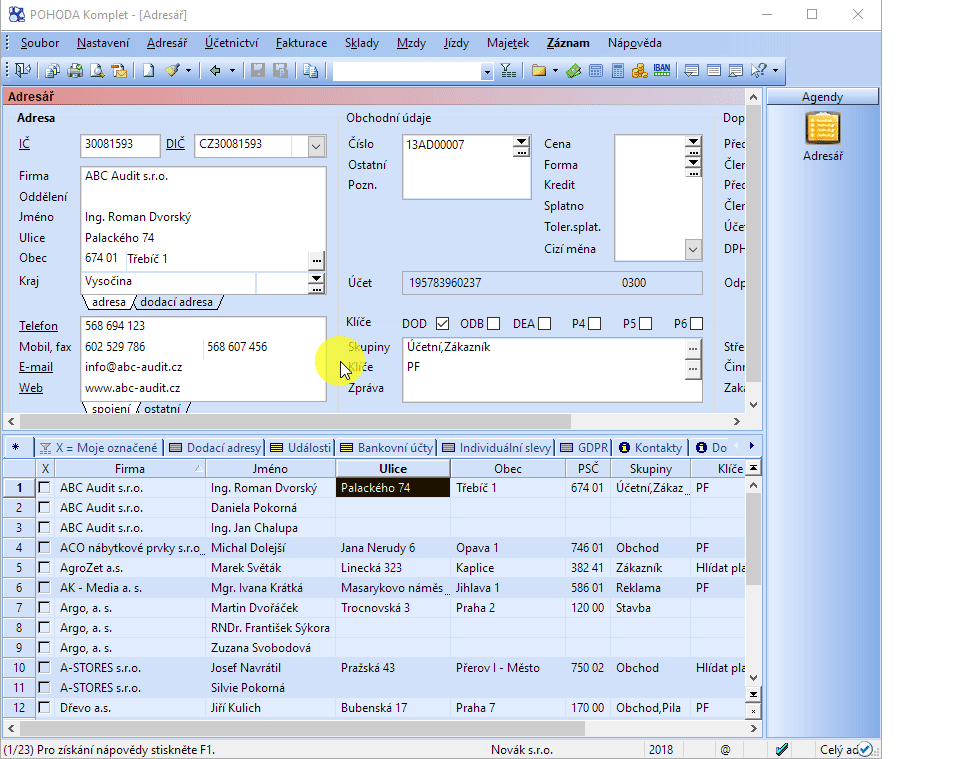Click the copy record icon
The width and height of the screenshot is (973, 759).
(x=310, y=71)
